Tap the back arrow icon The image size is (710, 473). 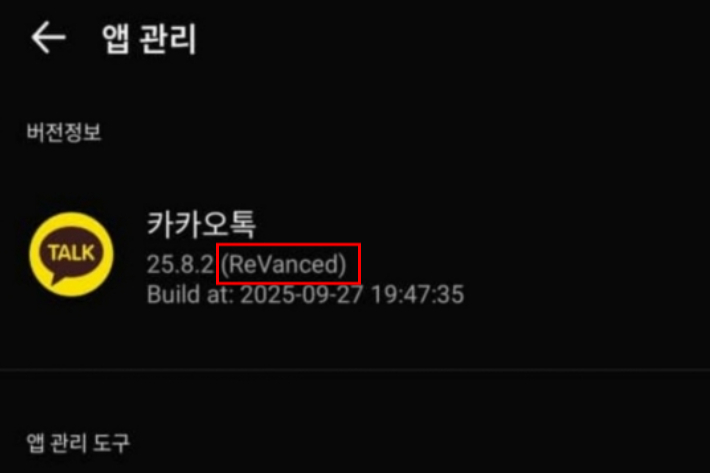click(48, 37)
